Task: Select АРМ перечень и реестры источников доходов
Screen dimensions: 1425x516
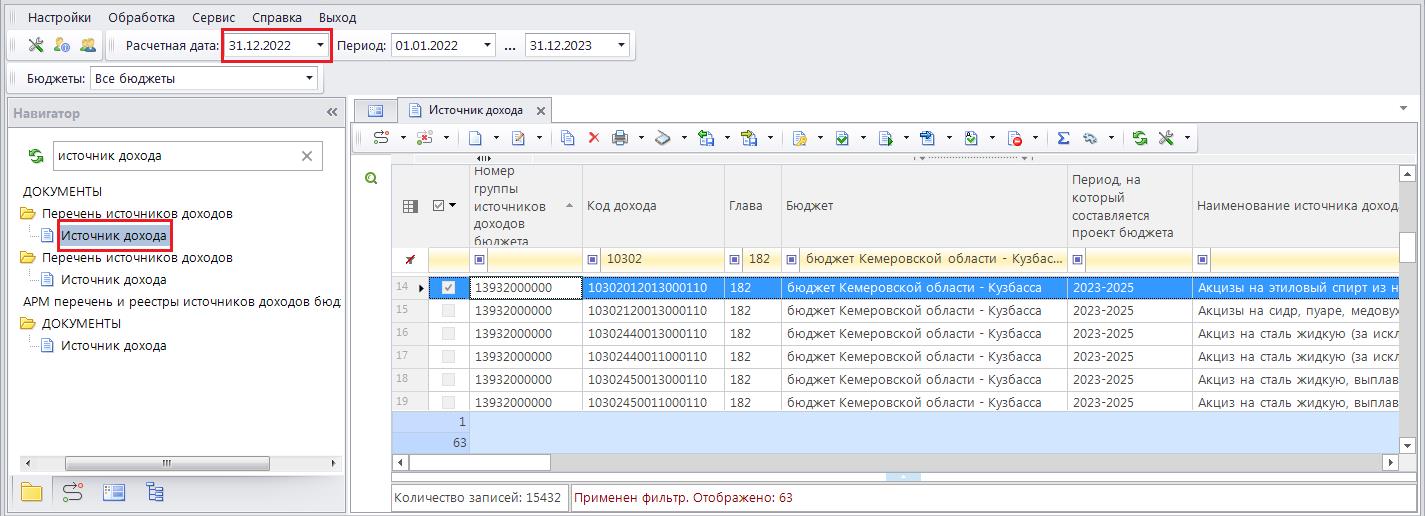Action: [182, 302]
